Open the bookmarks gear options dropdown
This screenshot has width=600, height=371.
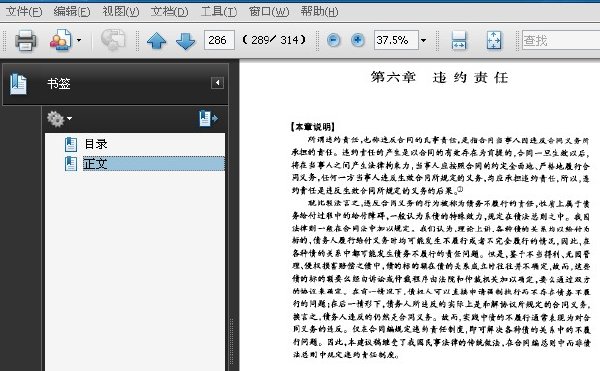[59, 119]
